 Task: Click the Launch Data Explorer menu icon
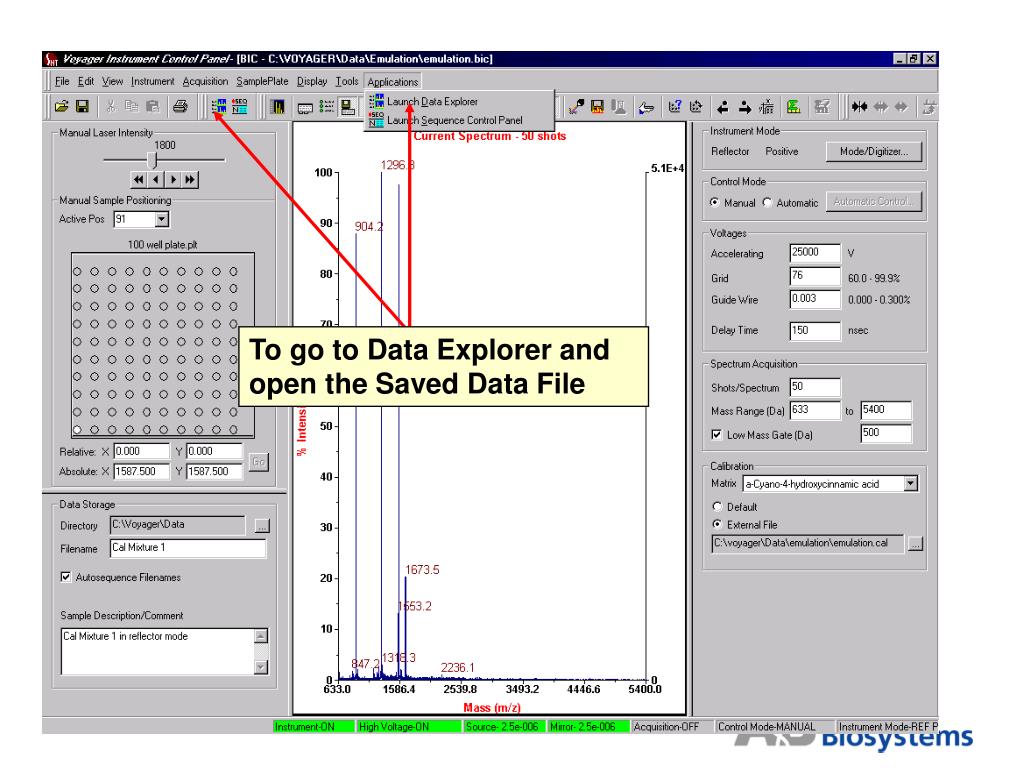coord(376,101)
